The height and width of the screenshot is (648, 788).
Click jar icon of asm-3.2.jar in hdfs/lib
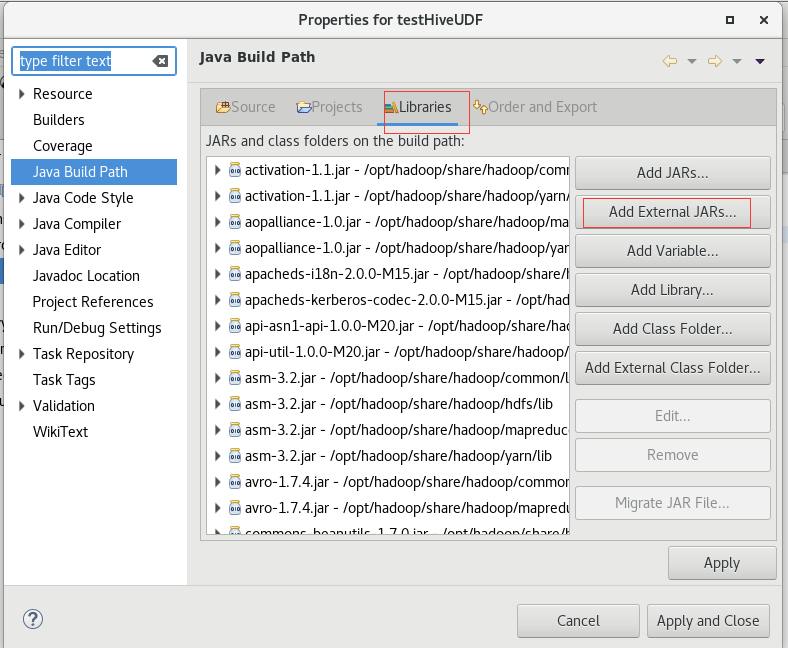235,404
